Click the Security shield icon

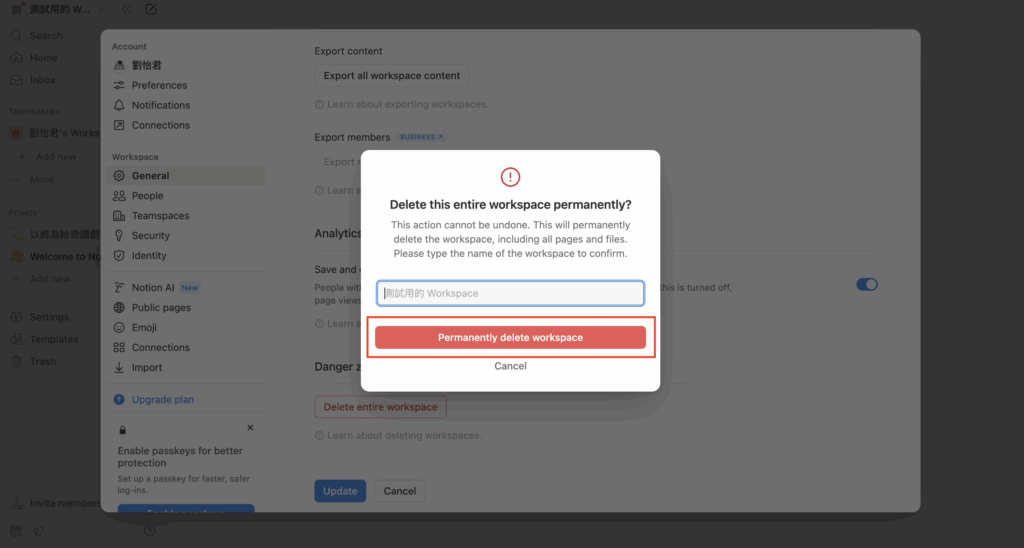click(120, 236)
